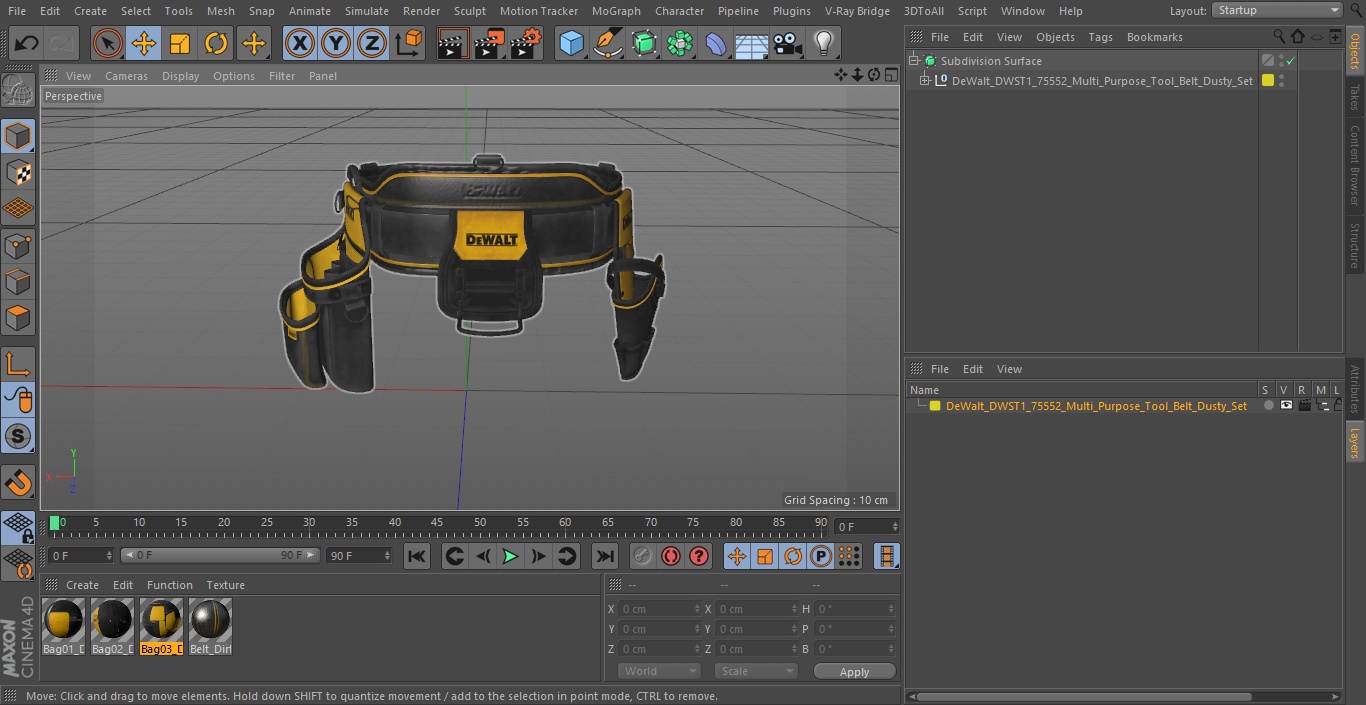This screenshot has height=705, width=1366.
Task: Open the MoGraph menu
Action: click(x=616, y=11)
